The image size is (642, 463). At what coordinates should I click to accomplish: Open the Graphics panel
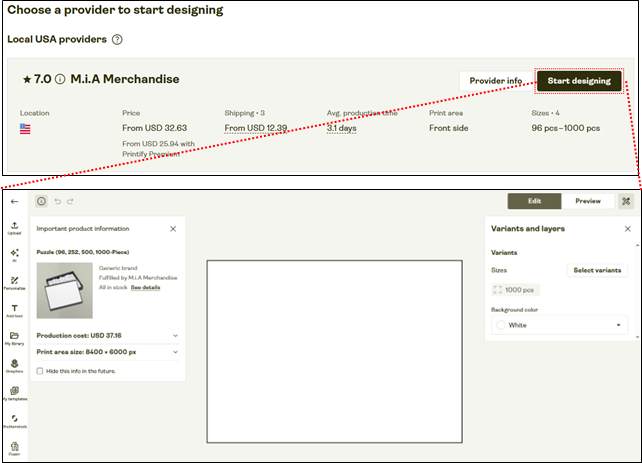(15, 365)
